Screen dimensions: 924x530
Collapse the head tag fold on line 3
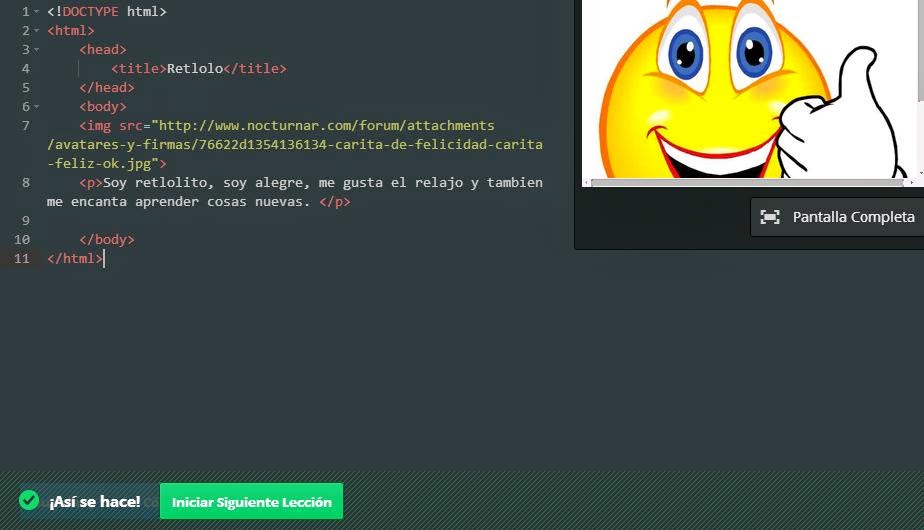pos(37,50)
